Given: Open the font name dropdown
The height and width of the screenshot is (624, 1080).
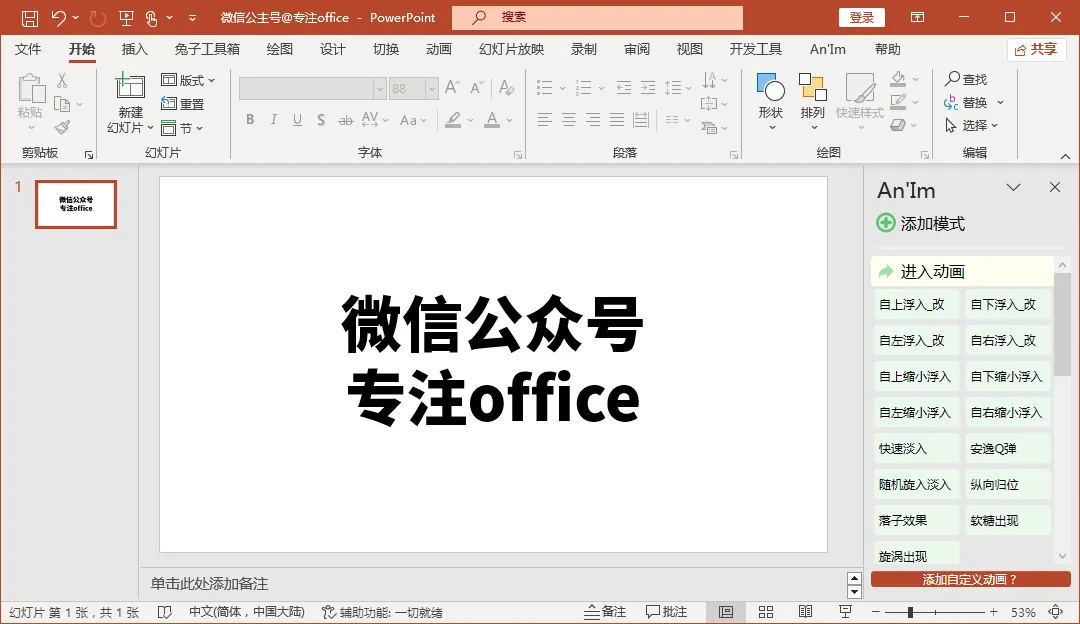Looking at the screenshot, I should [380, 88].
